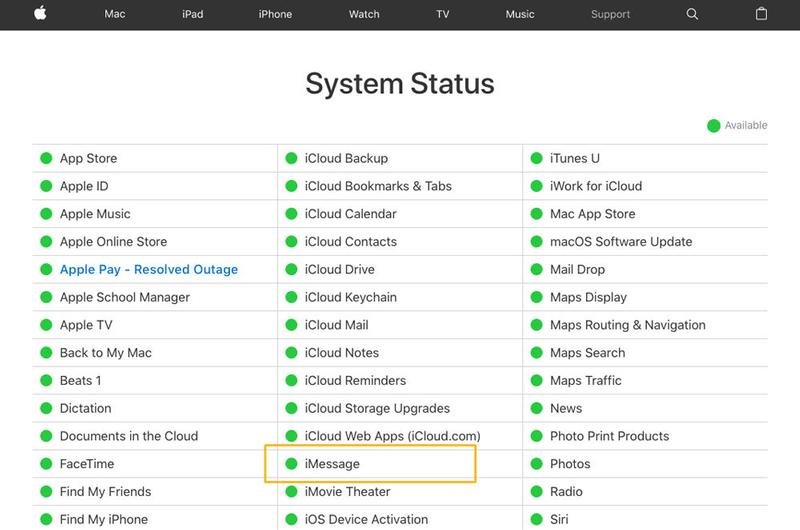Open the Music navigation item

click(x=520, y=14)
